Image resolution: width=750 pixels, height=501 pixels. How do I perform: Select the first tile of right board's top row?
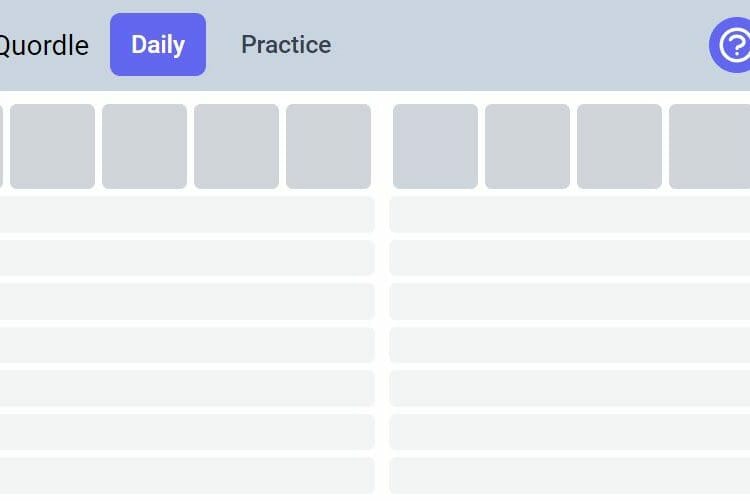click(435, 146)
